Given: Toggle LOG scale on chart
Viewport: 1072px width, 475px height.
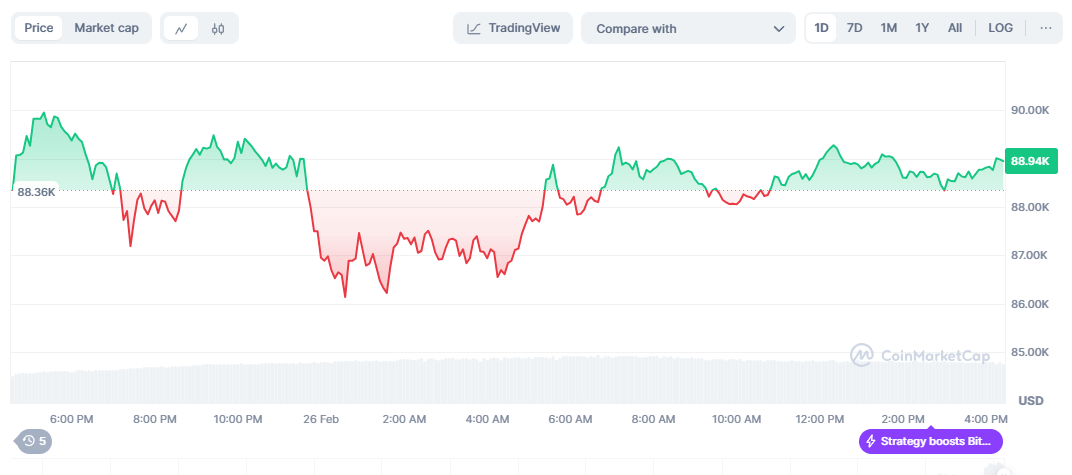Looking at the screenshot, I should coord(1000,28).
